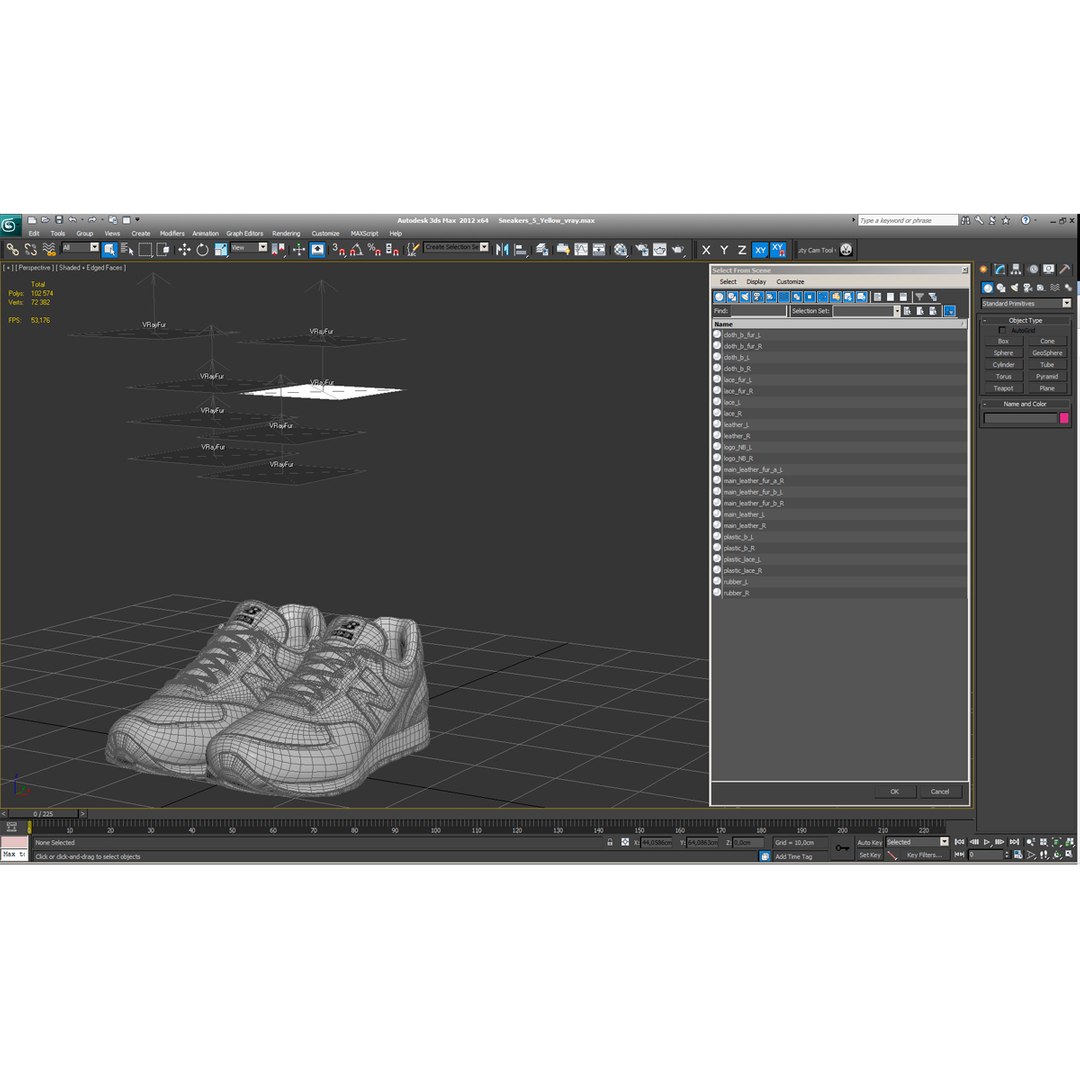The width and height of the screenshot is (1080, 1080).
Task: Toggle the 3D Snaps icon
Action: pyautogui.click(x=338, y=249)
